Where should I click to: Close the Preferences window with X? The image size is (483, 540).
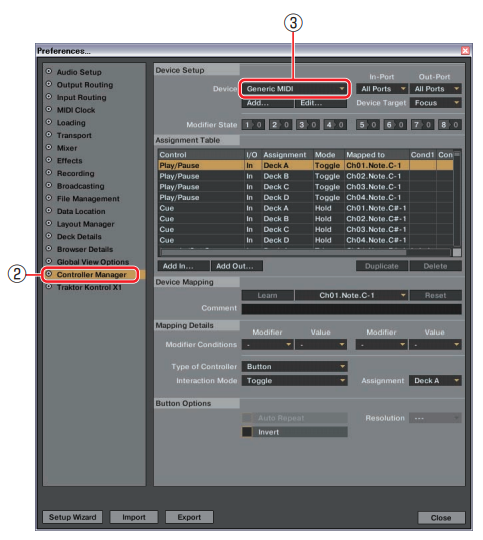(465, 51)
